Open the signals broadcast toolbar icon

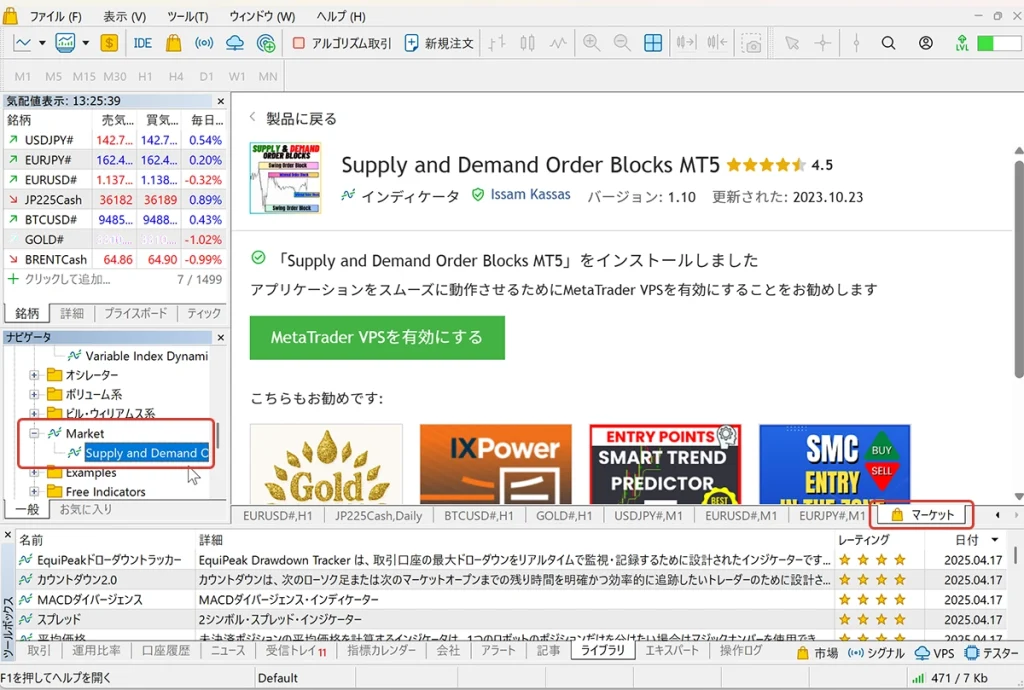point(204,43)
